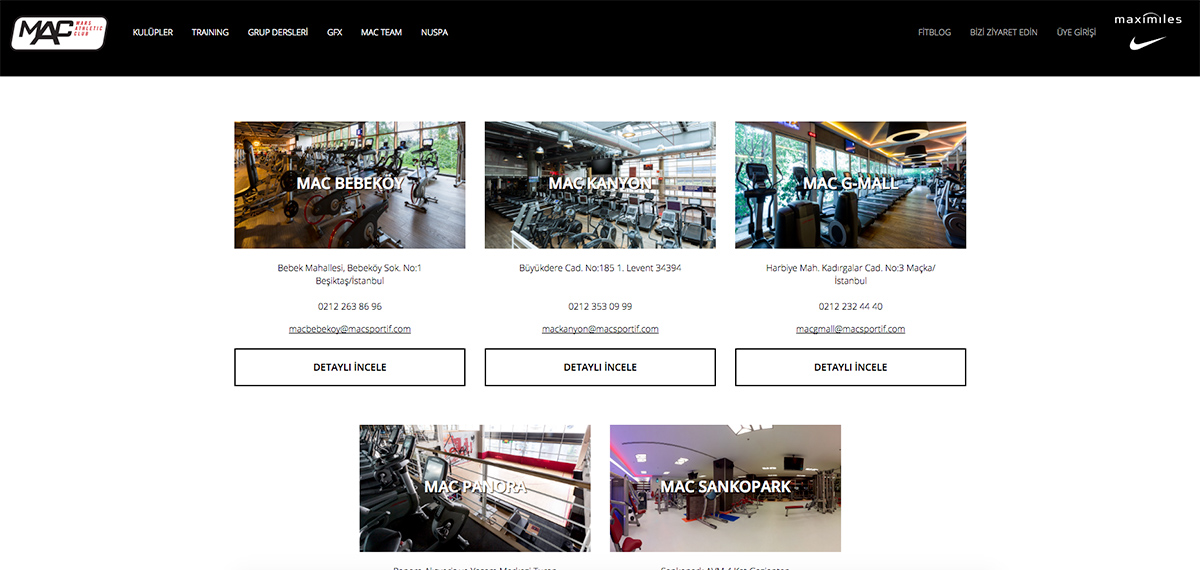Open the MAC PANORA club thumbnail
Image resolution: width=1200 pixels, height=570 pixels.
[x=475, y=488]
